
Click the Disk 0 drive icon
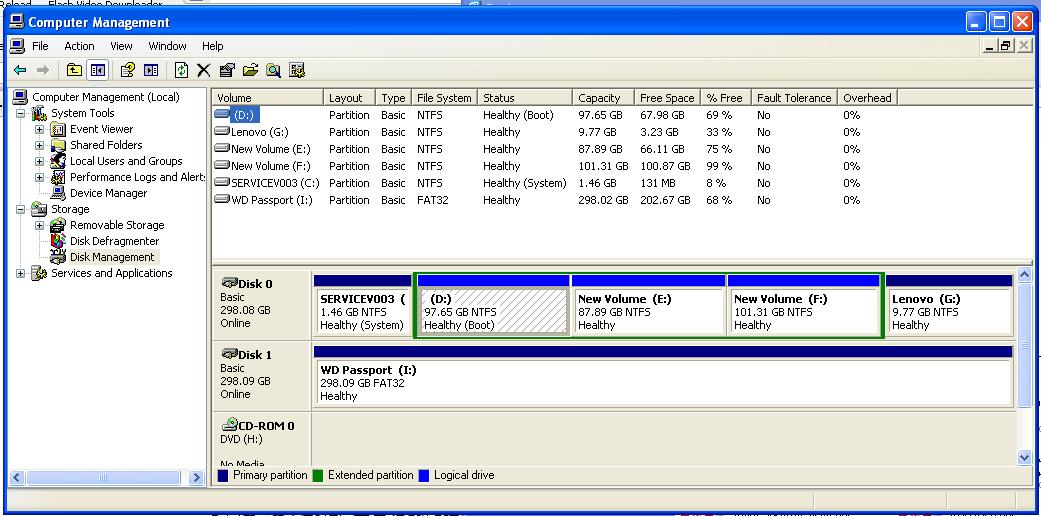[230, 283]
